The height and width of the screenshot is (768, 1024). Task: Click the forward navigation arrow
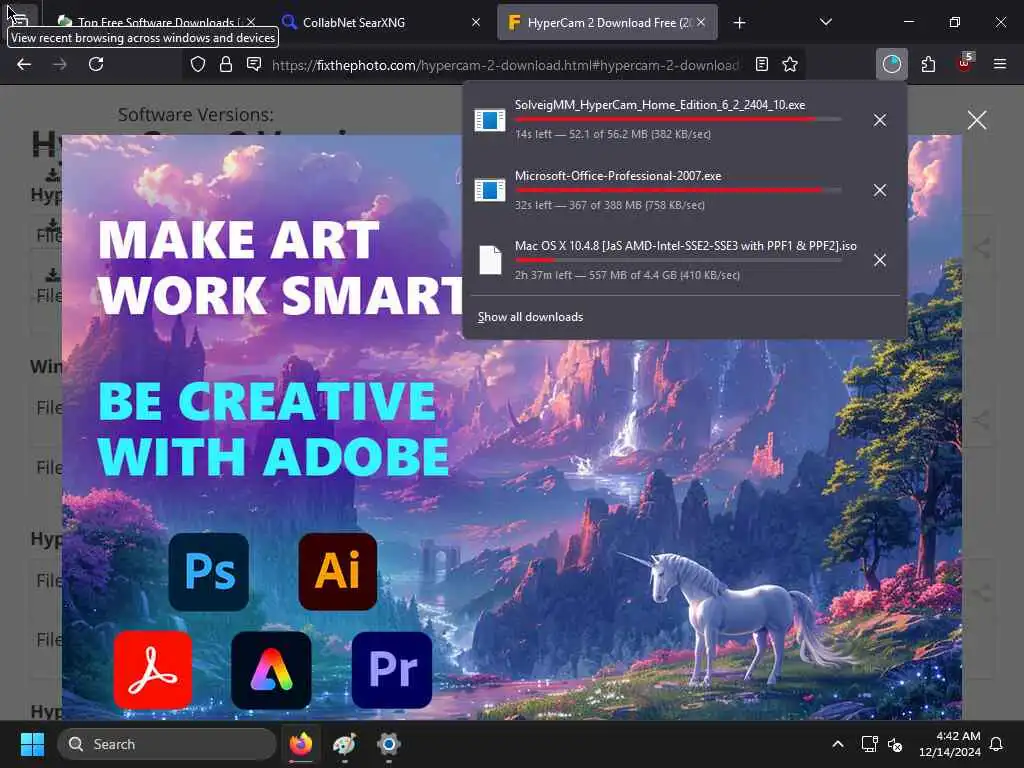59,64
